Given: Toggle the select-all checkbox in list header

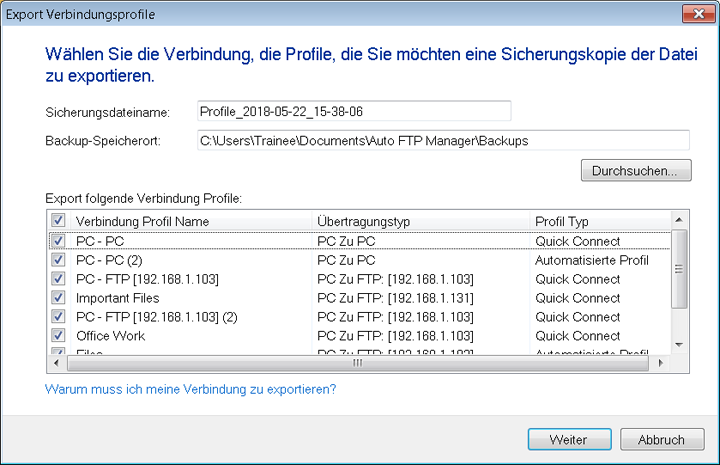Looking at the screenshot, I should [x=58, y=220].
